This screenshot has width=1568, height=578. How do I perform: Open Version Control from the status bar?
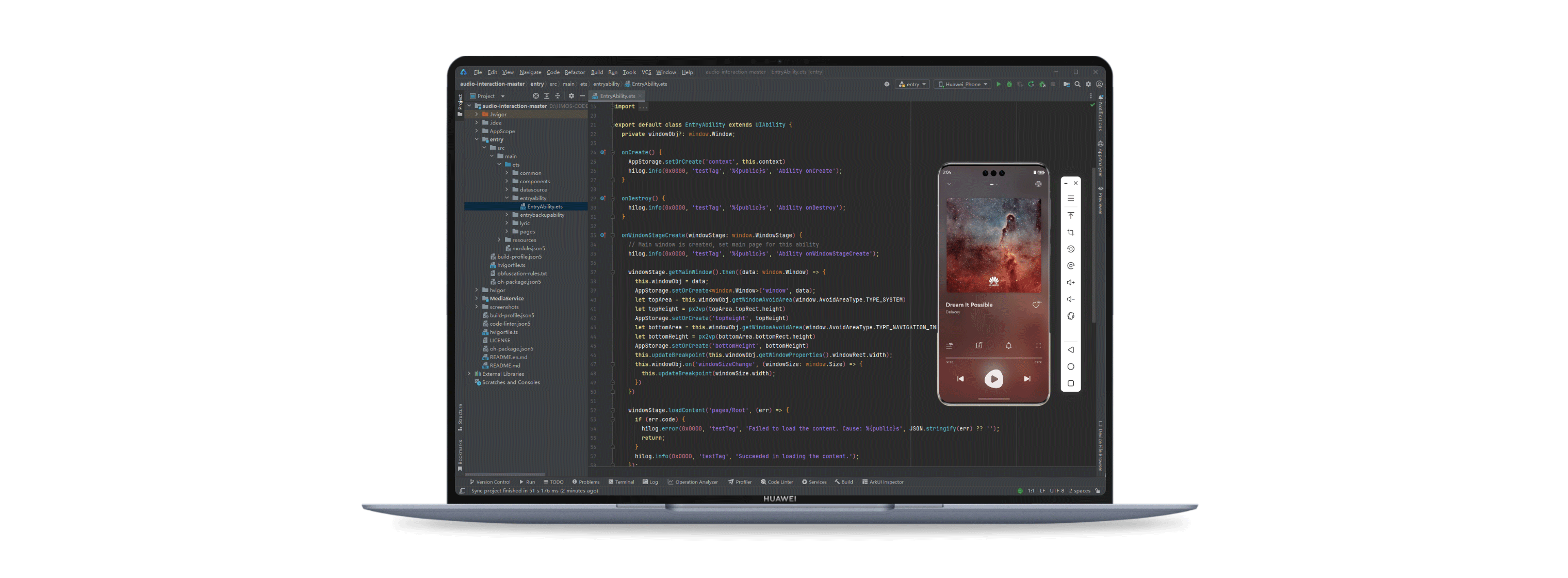[x=490, y=482]
